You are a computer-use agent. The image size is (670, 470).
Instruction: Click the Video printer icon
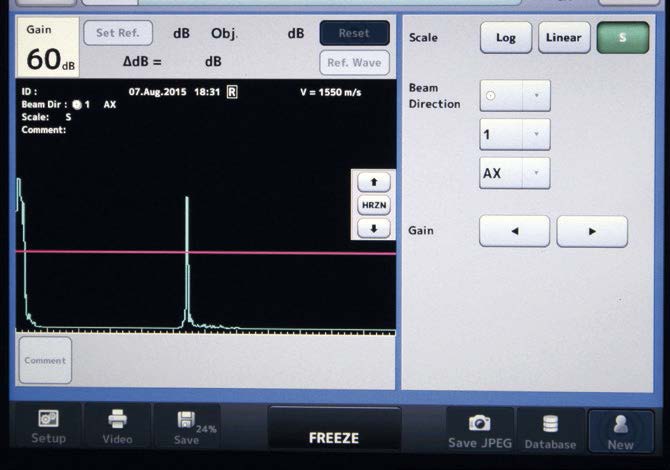(x=117, y=426)
